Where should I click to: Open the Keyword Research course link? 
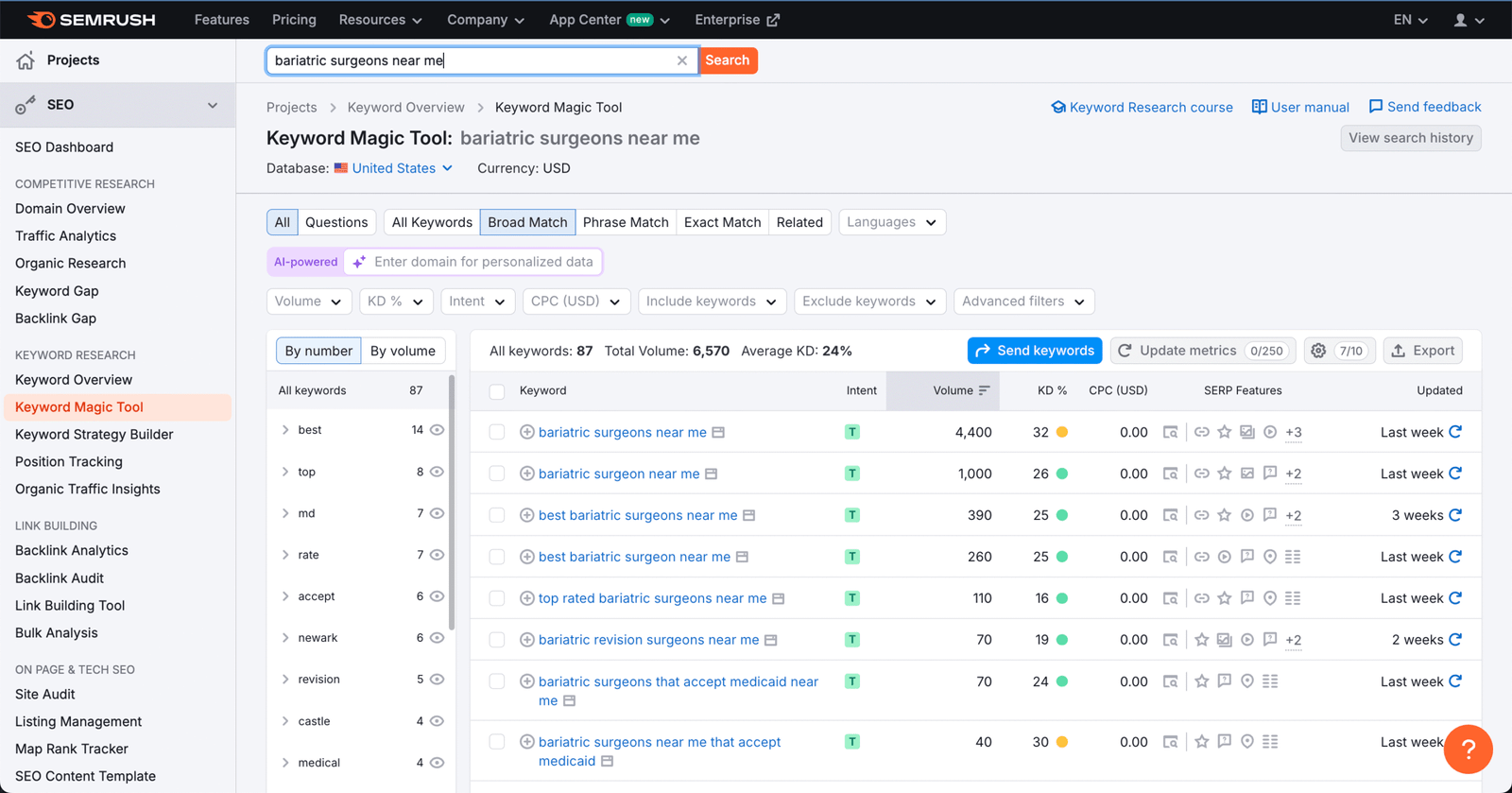tap(1142, 108)
